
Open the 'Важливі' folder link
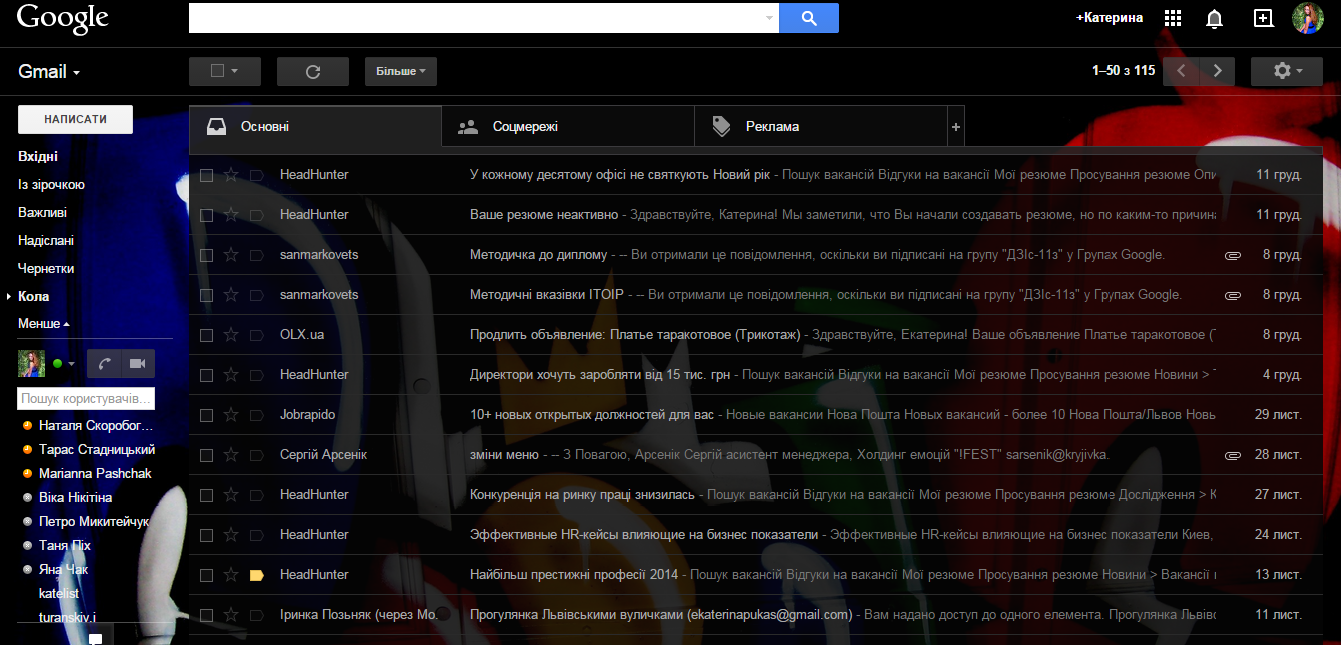click(43, 212)
